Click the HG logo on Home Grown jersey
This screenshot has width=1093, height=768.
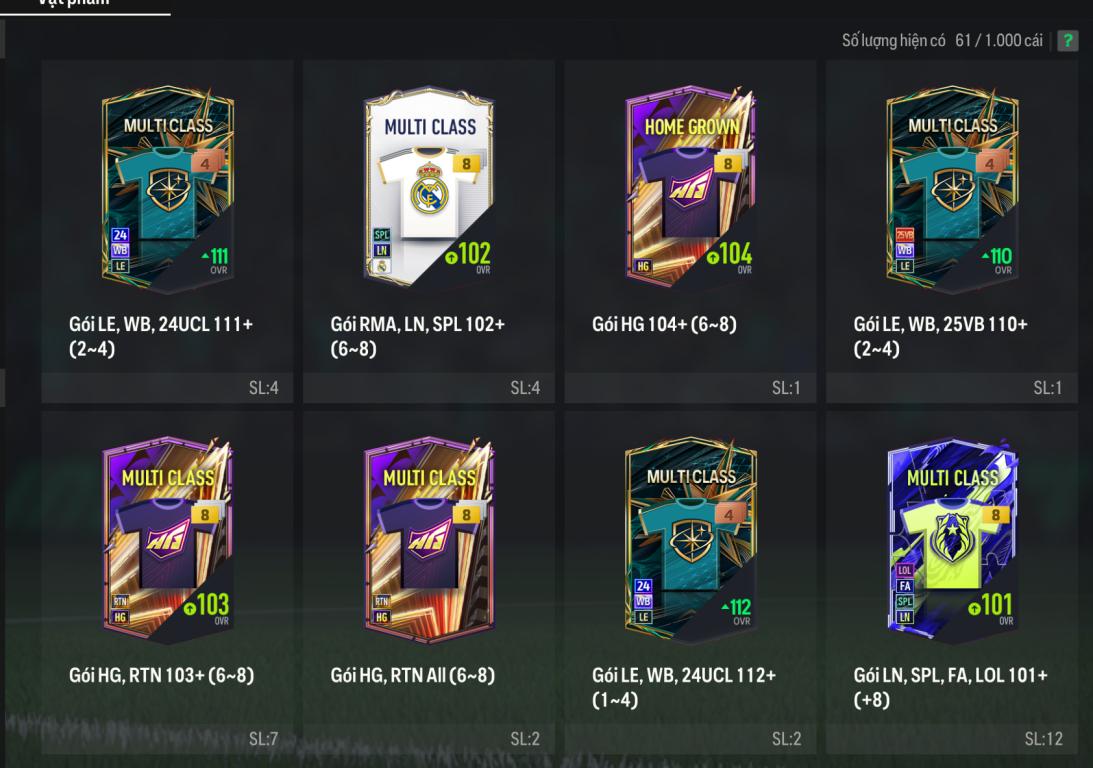(690, 187)
